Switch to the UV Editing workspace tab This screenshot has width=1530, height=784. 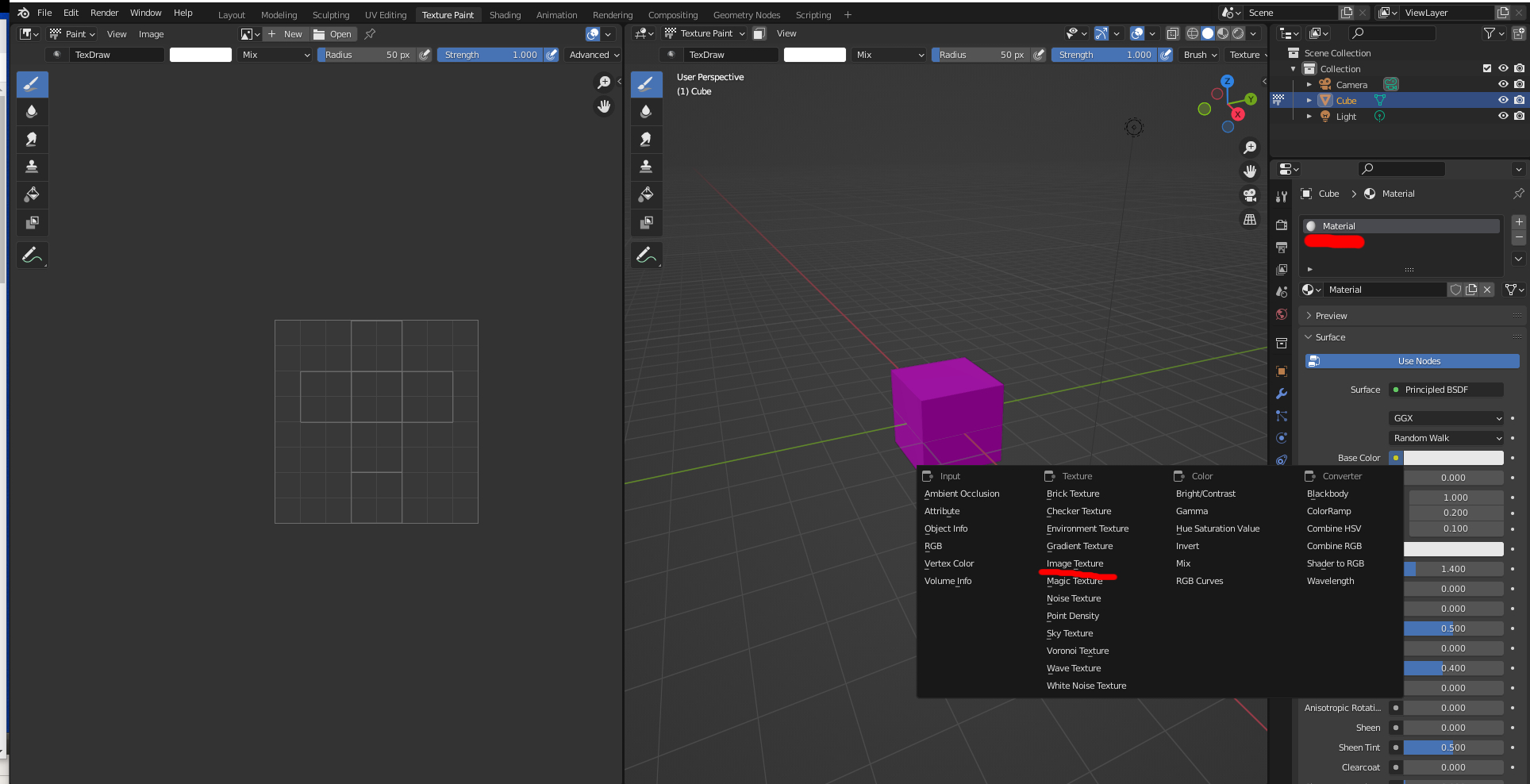(386, 15)
